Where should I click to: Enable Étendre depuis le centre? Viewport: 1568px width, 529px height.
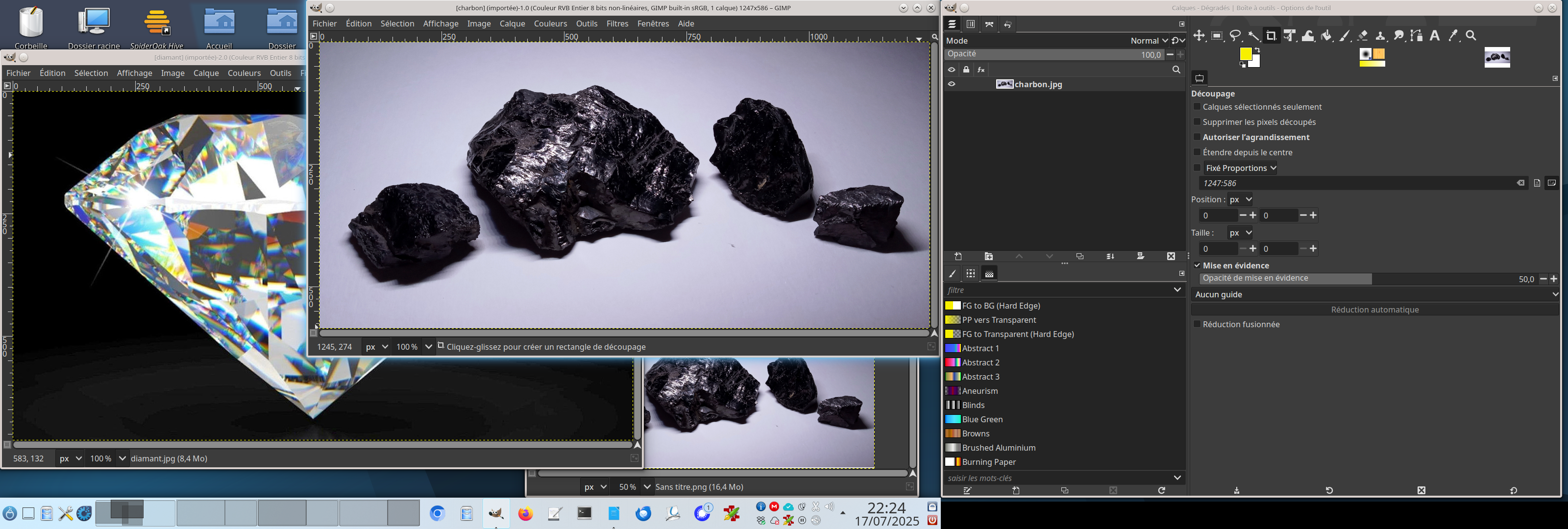(1197, 152)
